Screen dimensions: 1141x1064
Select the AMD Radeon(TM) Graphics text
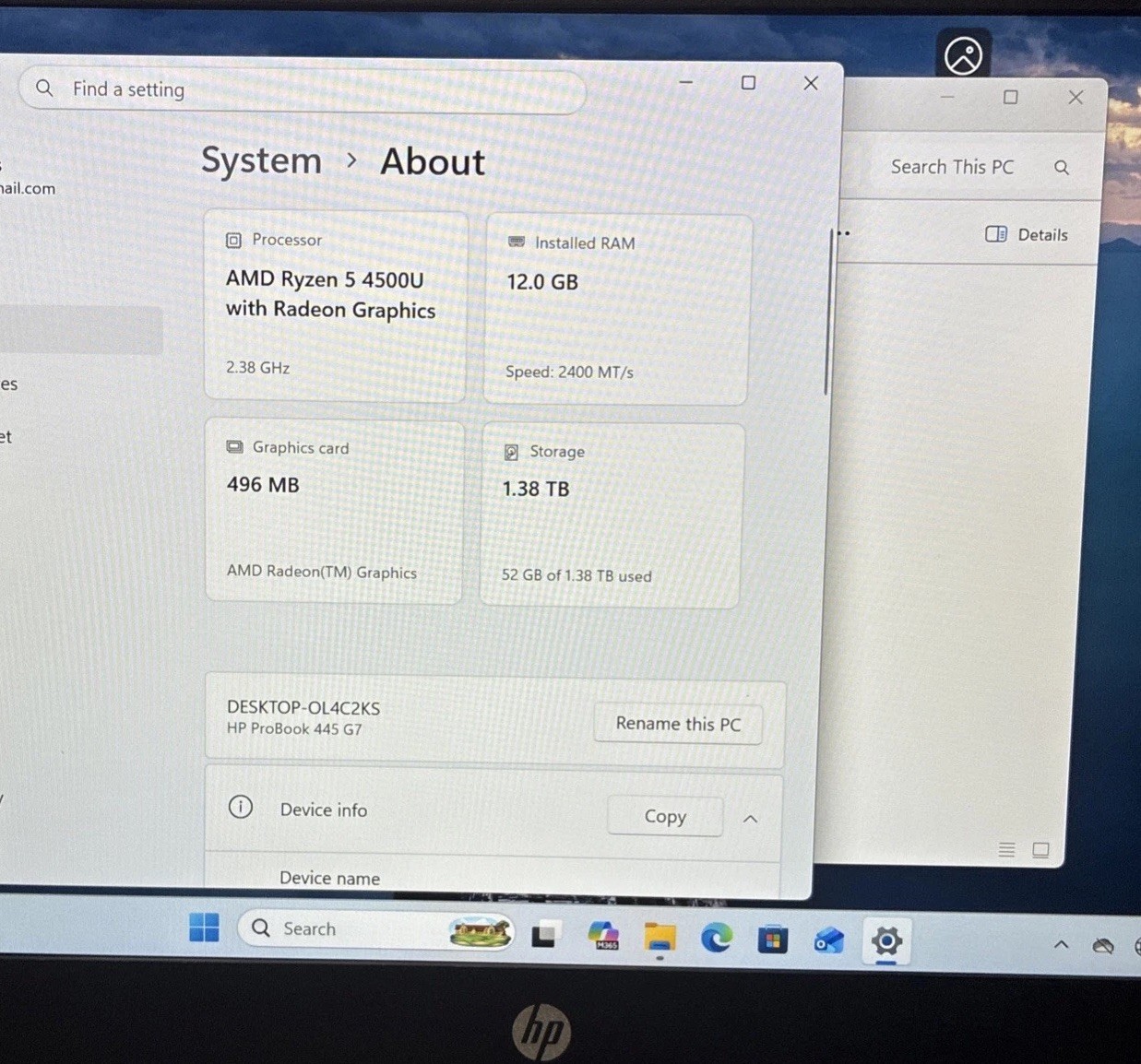pos(322,572)
